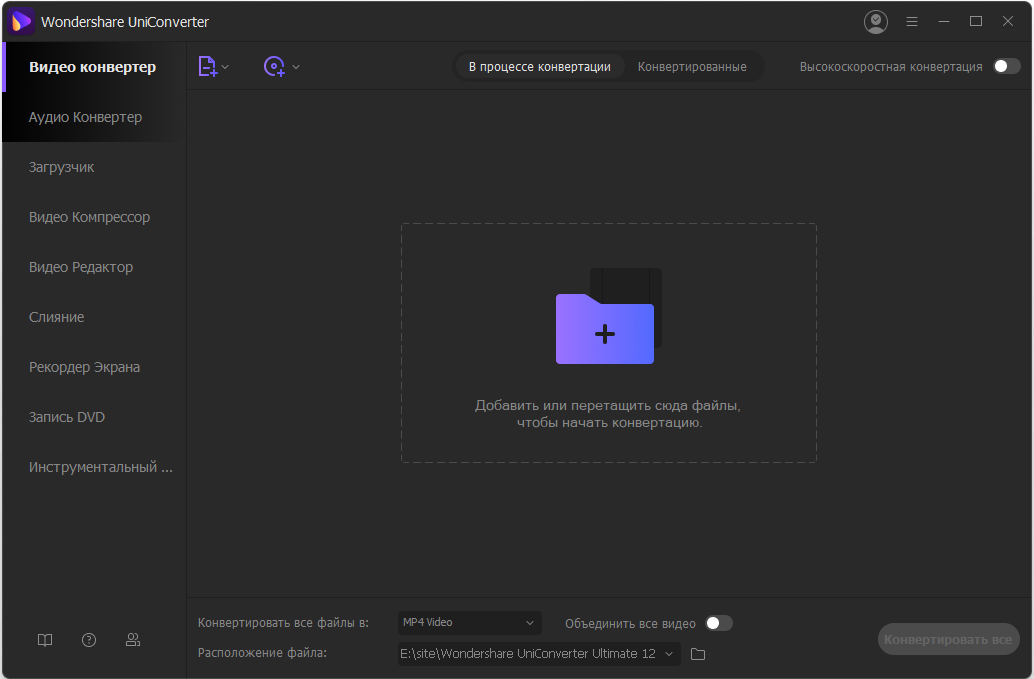Screen dimensions: 1034x679
Task: Open the MP4 Video format dropdown
Action: (x=470, y=623)
